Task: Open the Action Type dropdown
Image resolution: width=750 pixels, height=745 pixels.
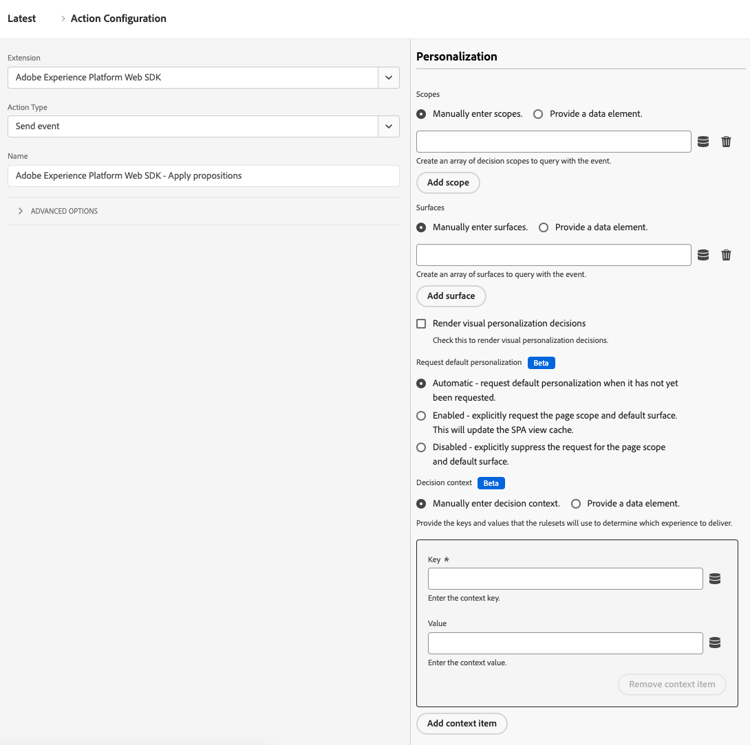Action: coord(388,127)
